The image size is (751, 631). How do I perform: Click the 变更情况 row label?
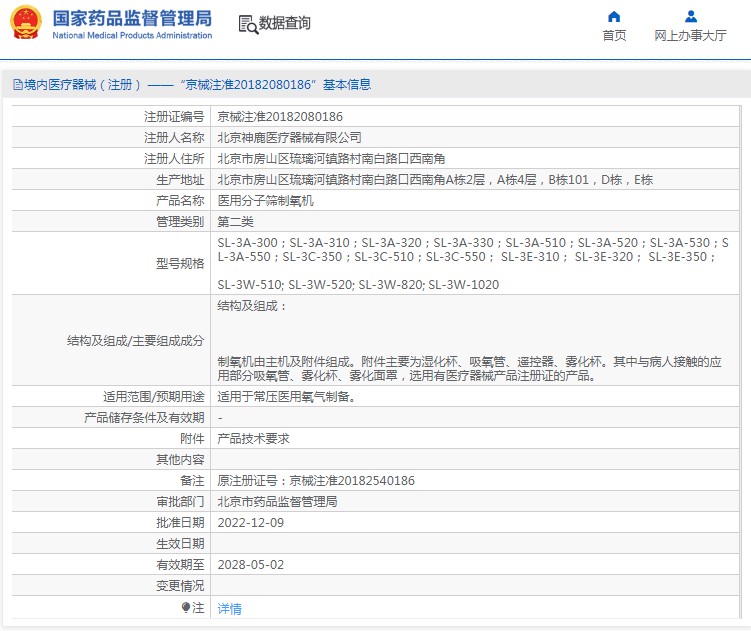pos(180,586)
